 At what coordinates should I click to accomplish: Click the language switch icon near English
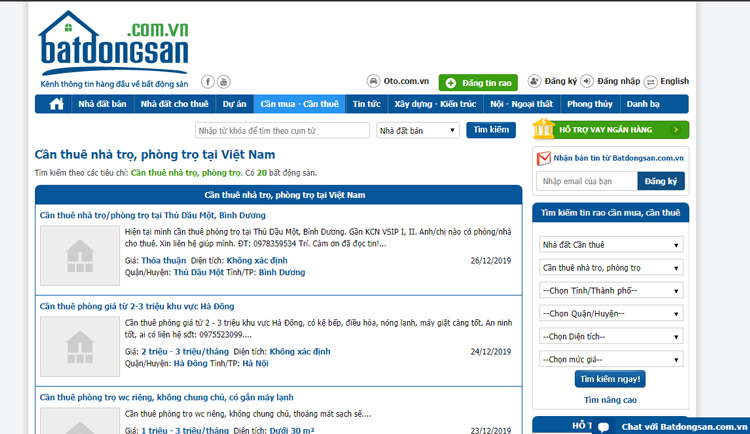[x=651, y=82]
